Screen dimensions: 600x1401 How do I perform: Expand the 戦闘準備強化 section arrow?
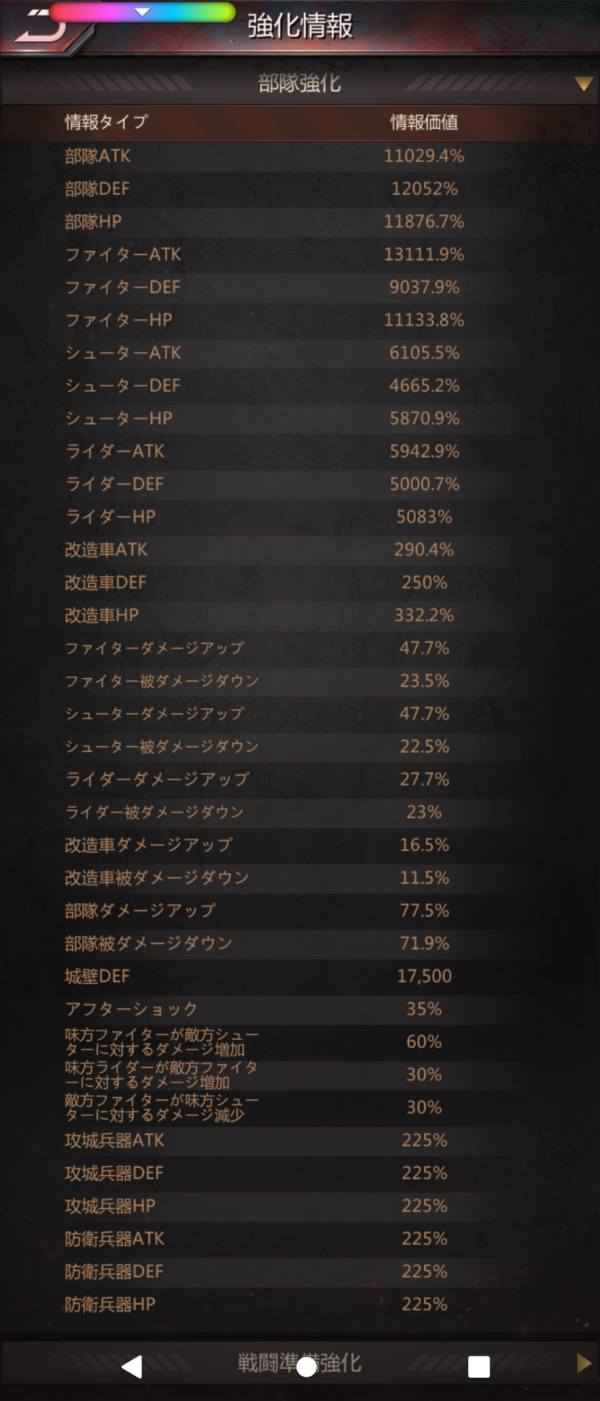click(585, 1363)
